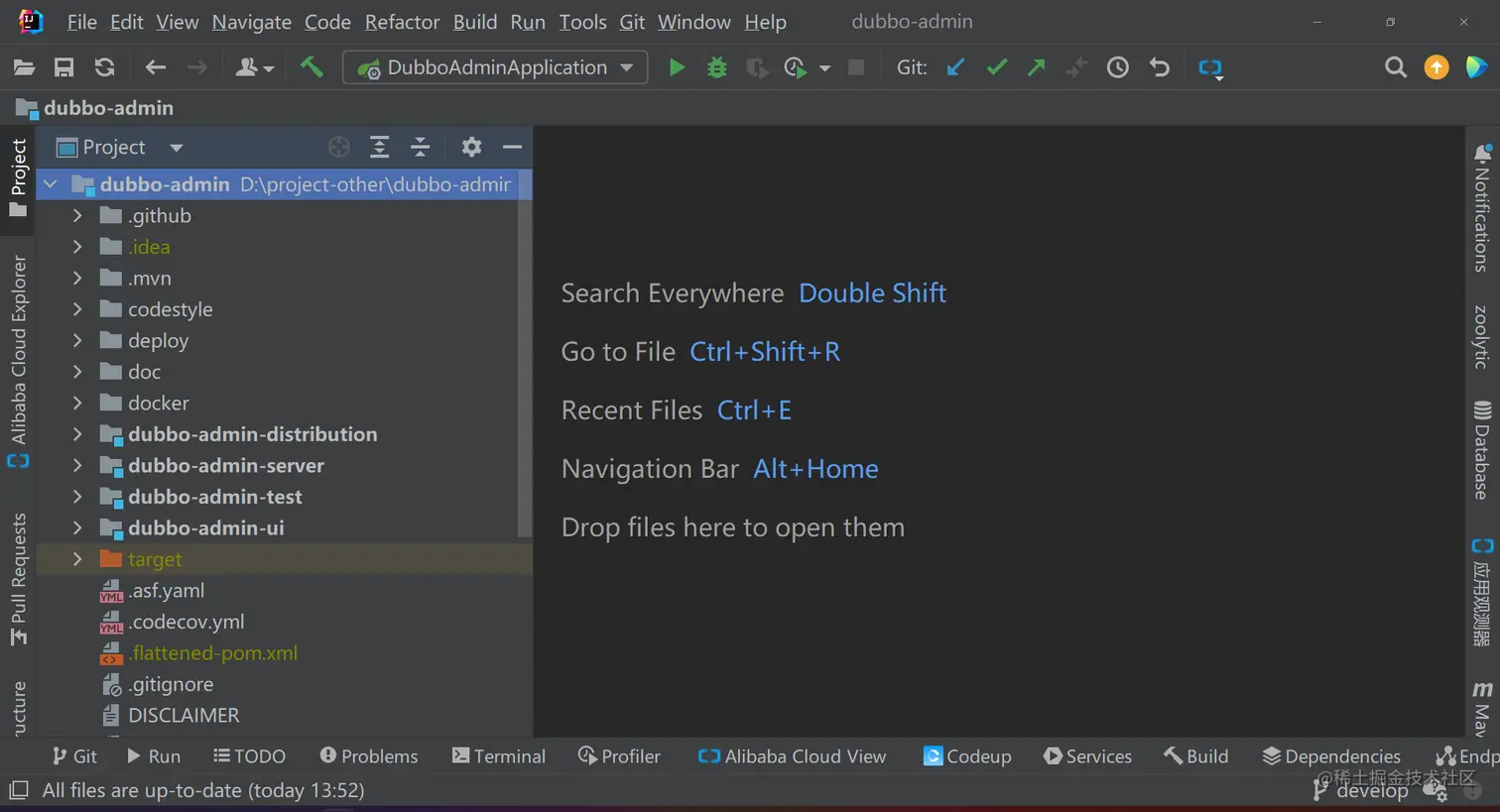This screenshot has height=812, width=1500.
Task: Click Collapse All in Project panel
Action: click(421, 147)
